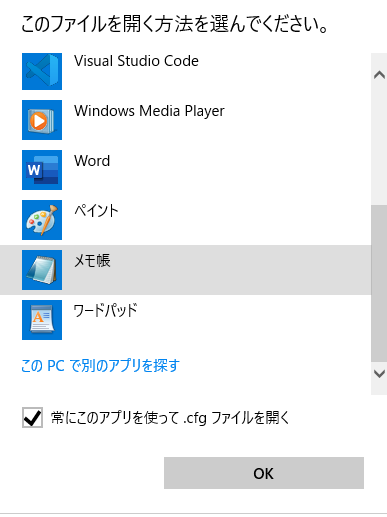Select the 'ペイント' app name text
387x517 pixels.
tap(96, 211)
